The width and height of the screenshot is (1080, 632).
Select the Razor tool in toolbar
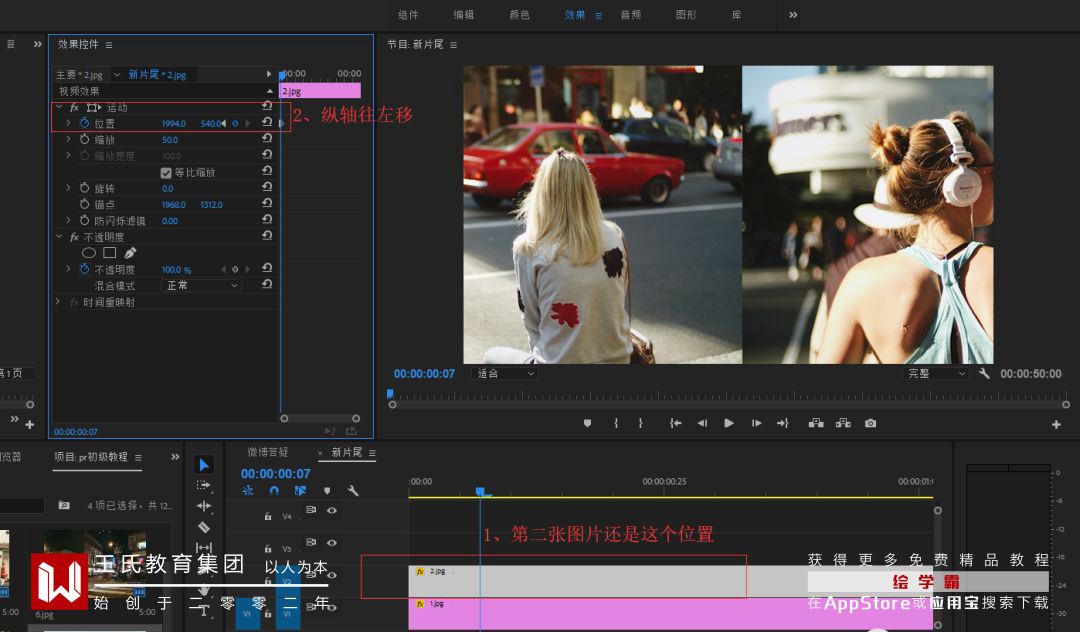pos(204,527)
